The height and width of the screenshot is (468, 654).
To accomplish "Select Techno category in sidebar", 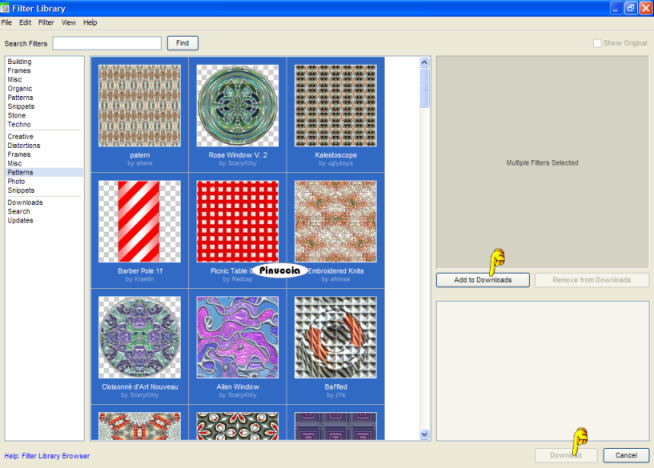I will point(19,124).
